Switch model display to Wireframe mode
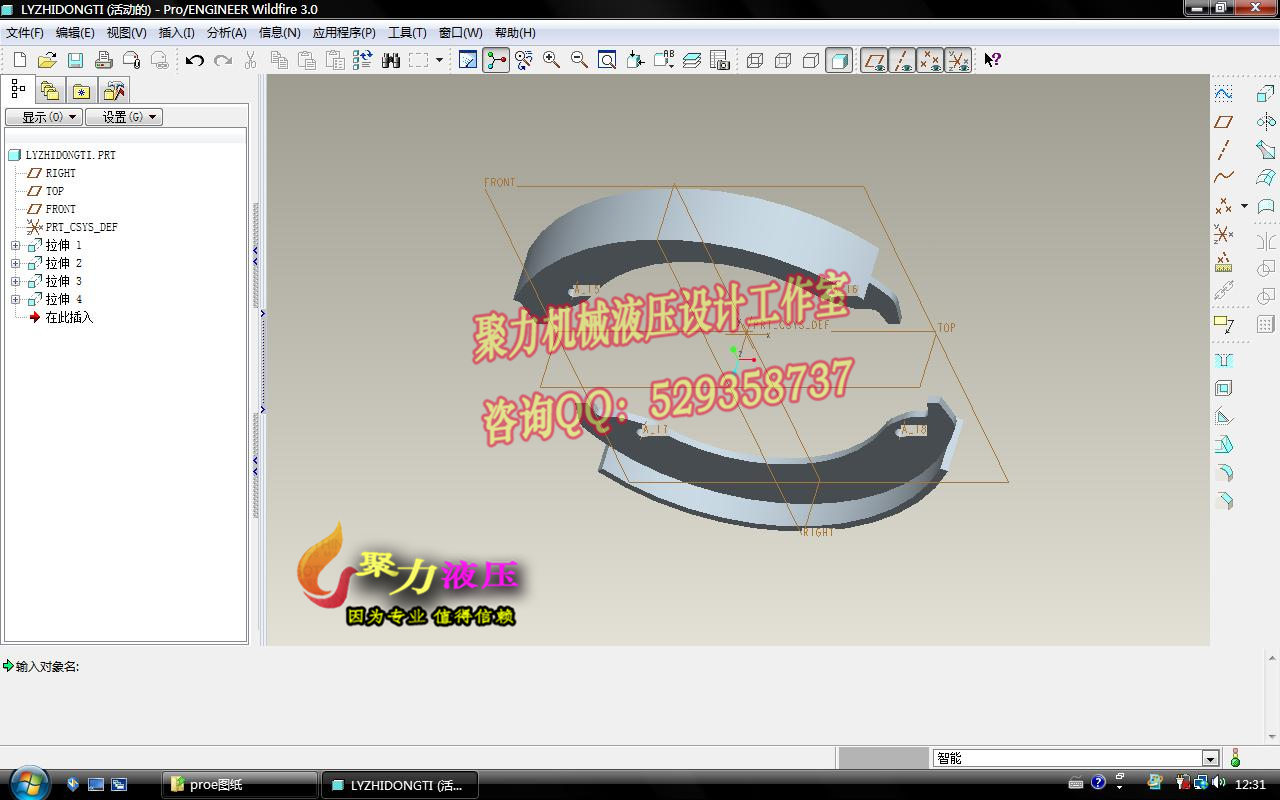Image resolution: width=1280 pixels, height=800 pixels. (x=756, y=60)
